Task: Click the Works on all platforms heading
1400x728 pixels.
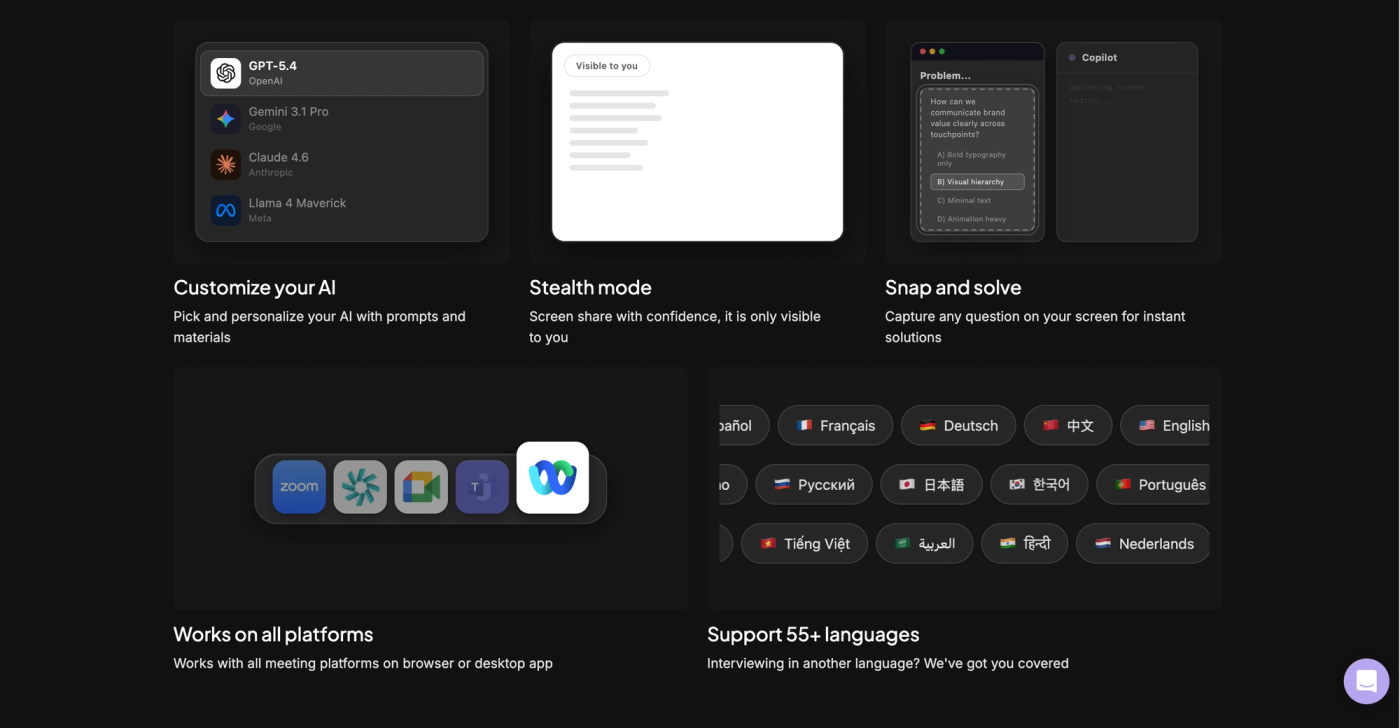Action: (273, 634)
